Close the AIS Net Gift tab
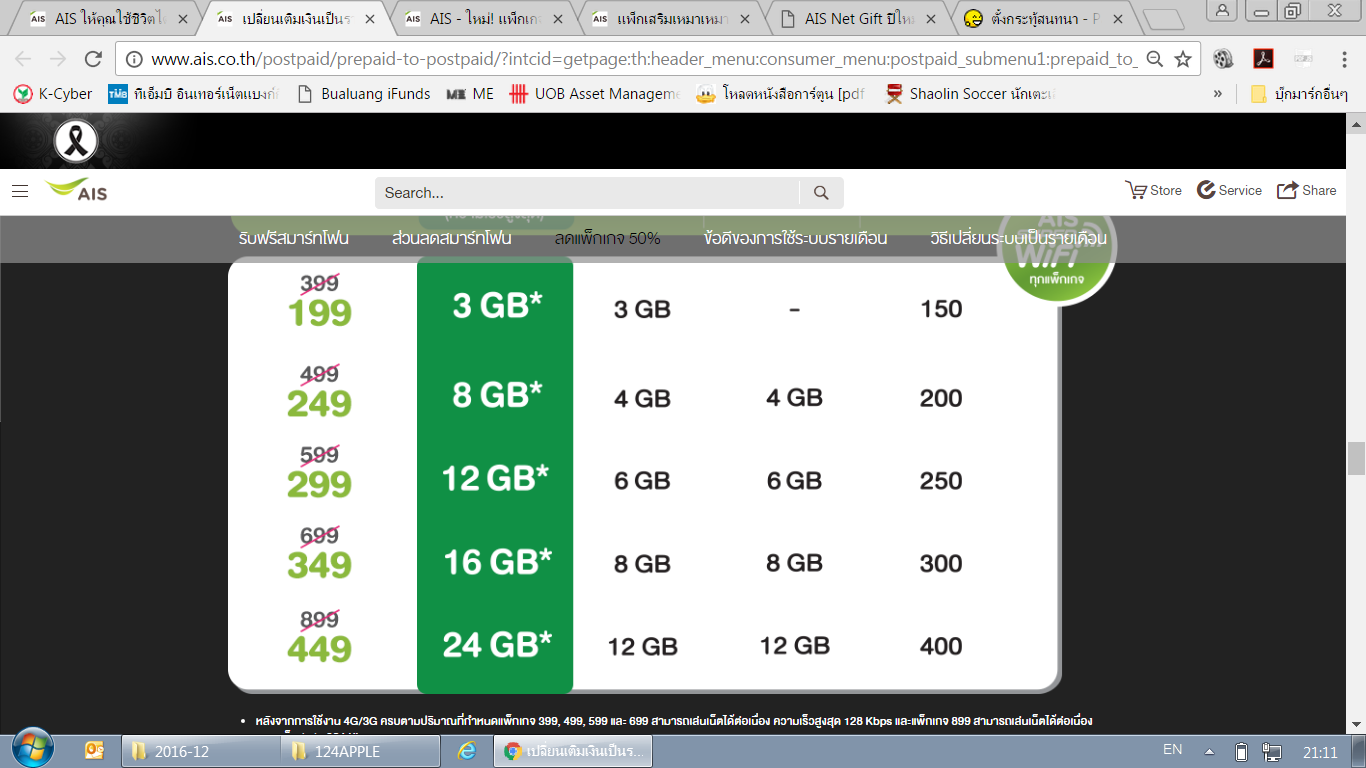Screen dimensions: 1366x768 932,19
